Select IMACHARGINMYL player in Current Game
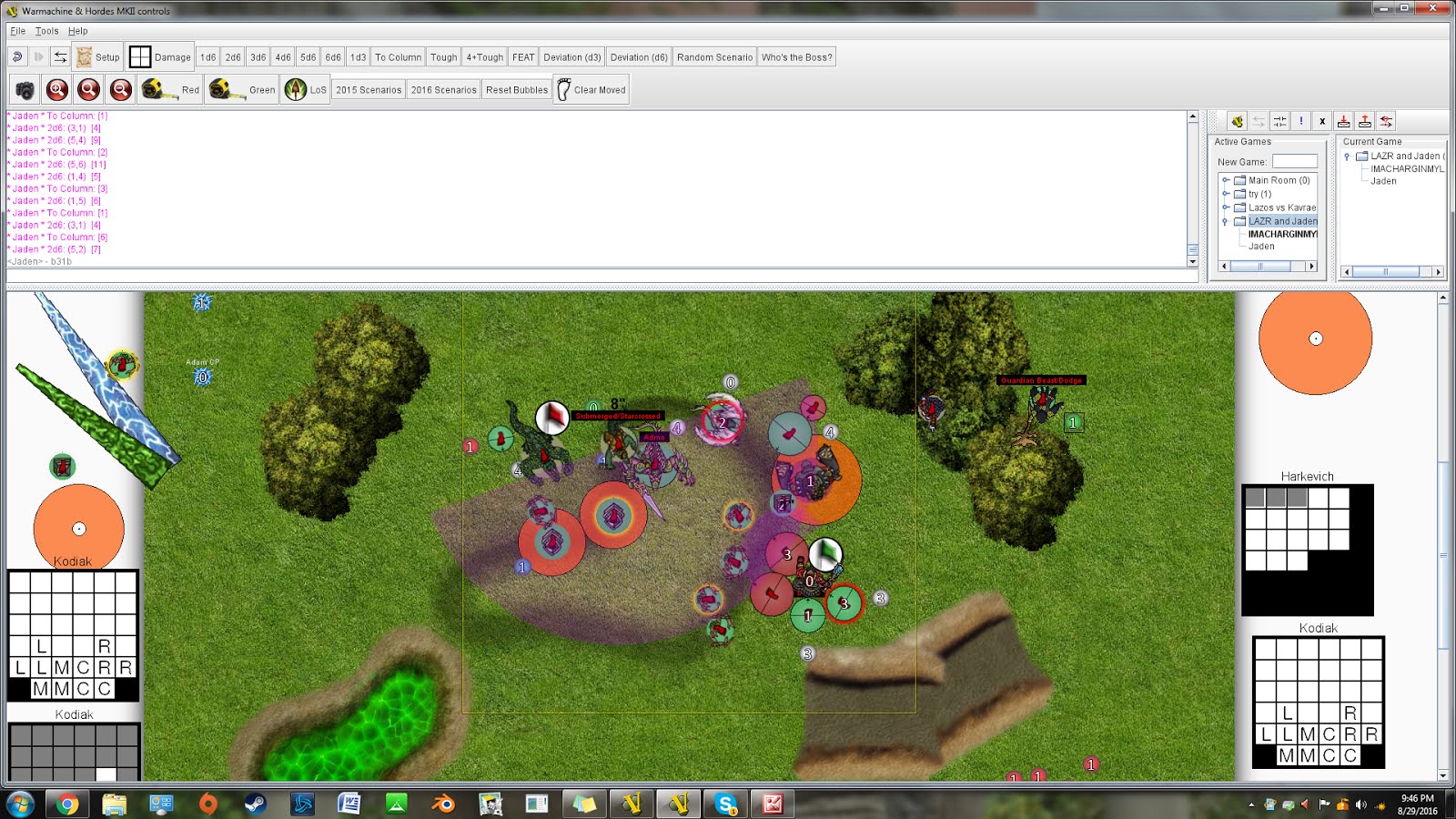Image resolution: width=1456 pixels, height=819 pixels. pyautogui.click(x=1408, y=168)
